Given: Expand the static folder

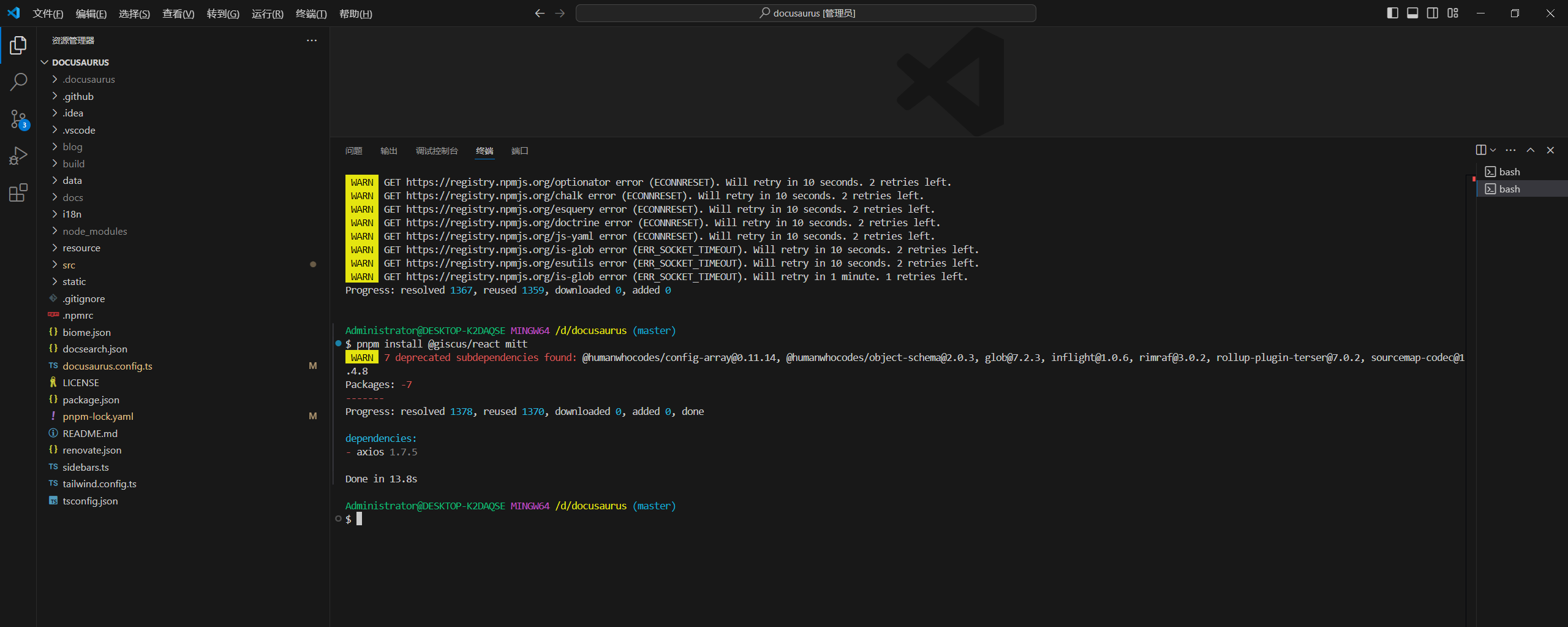Looking at the screenshot, I should (x=183, y=281).
